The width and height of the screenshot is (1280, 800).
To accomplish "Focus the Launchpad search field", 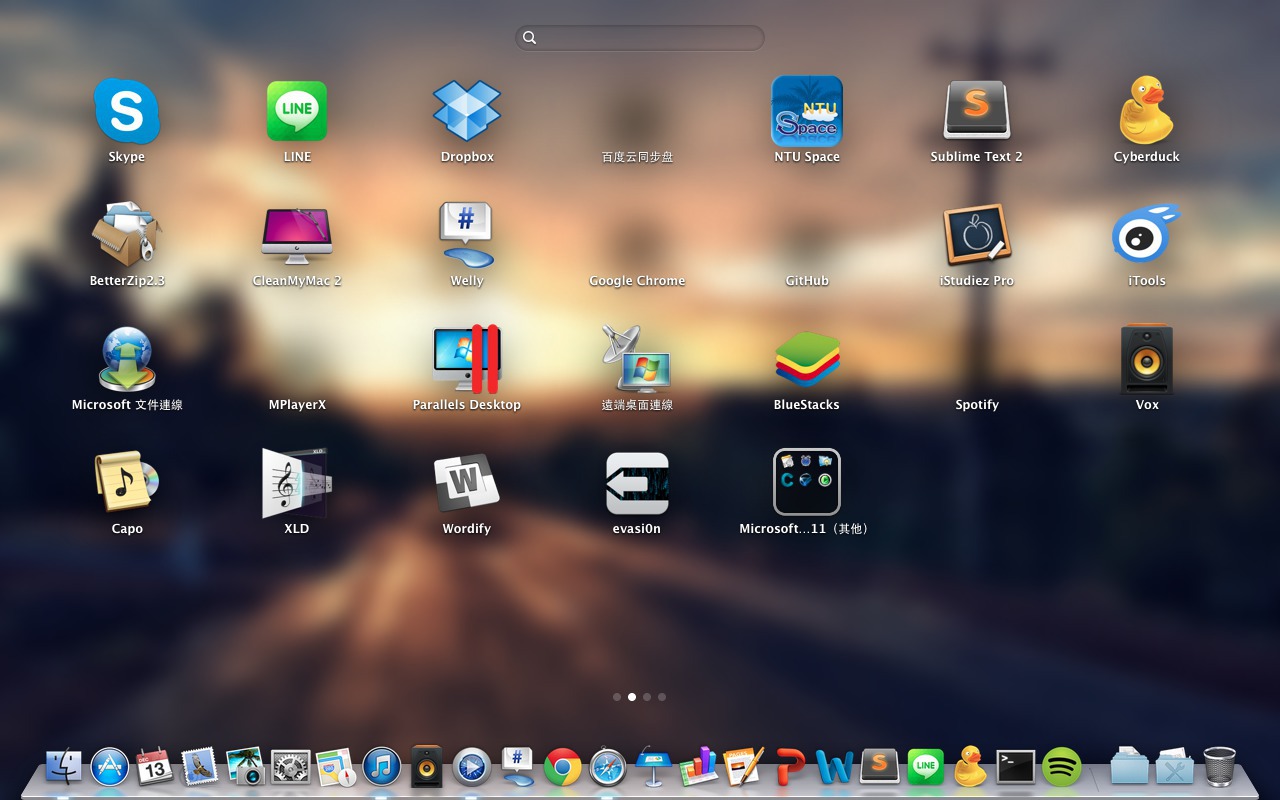I will click(x=640, y=38).
